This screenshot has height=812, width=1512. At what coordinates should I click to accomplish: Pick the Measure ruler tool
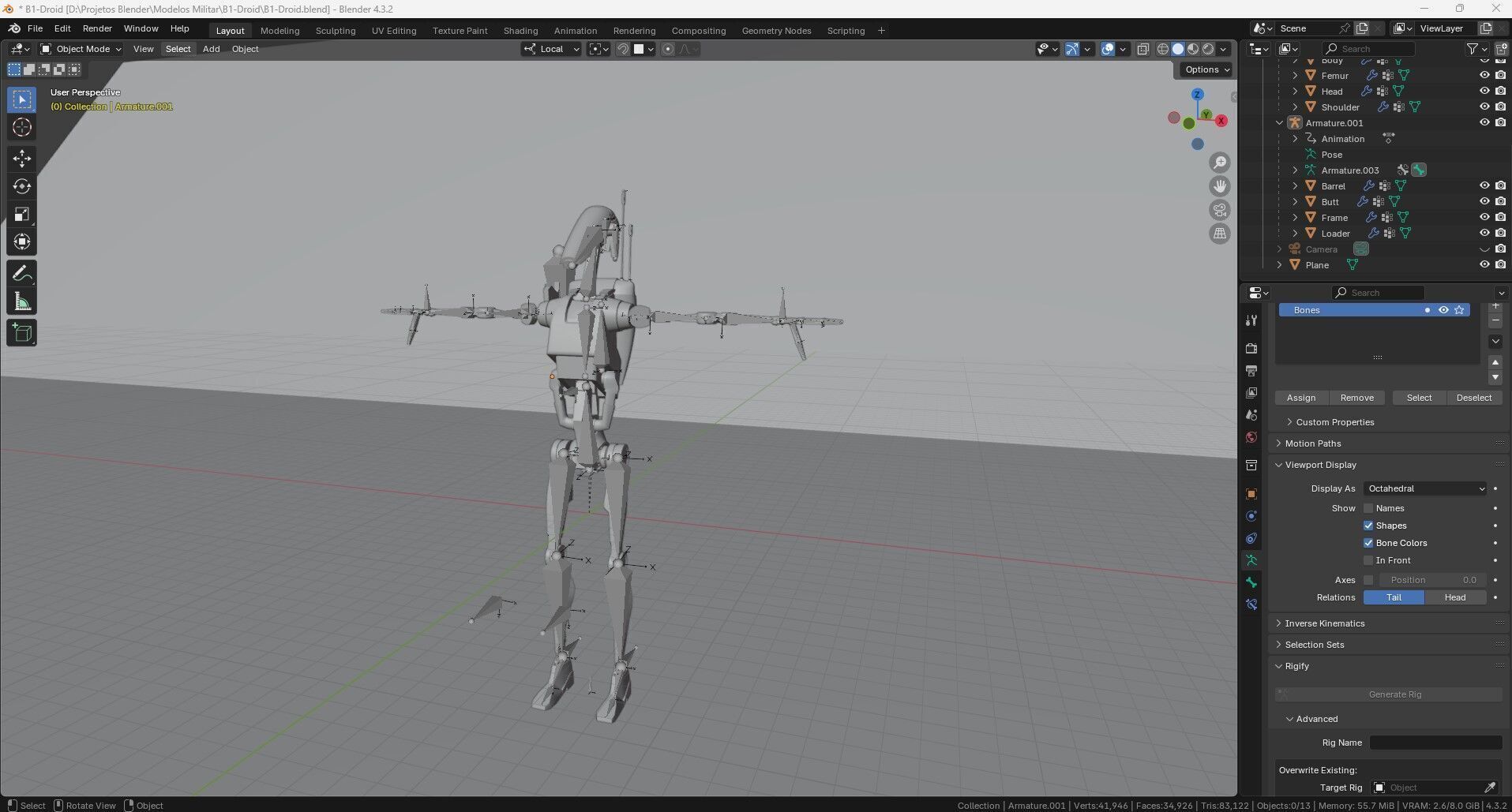(21, 301)
